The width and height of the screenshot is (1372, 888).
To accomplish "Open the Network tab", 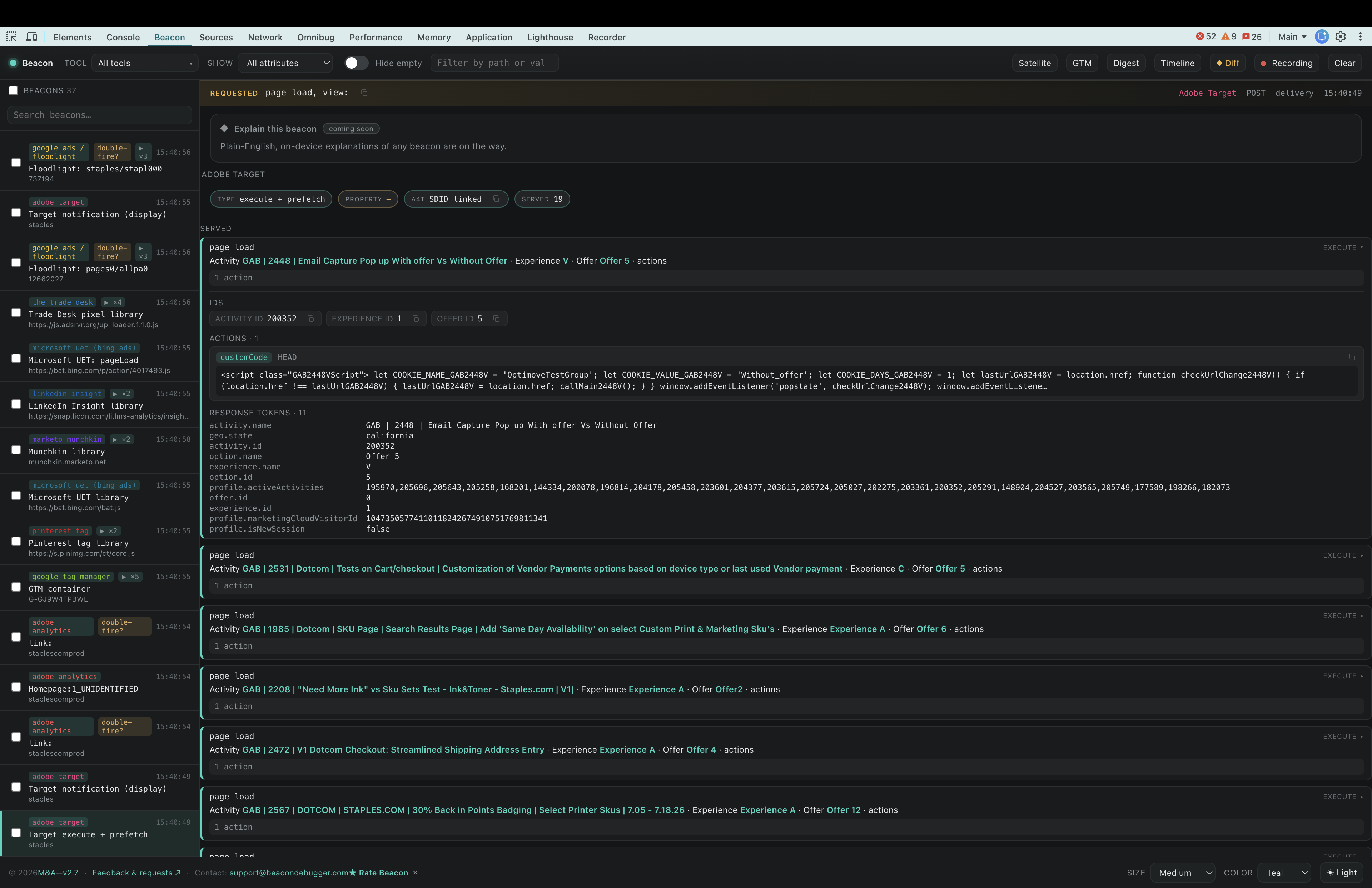I will [265, 37].
